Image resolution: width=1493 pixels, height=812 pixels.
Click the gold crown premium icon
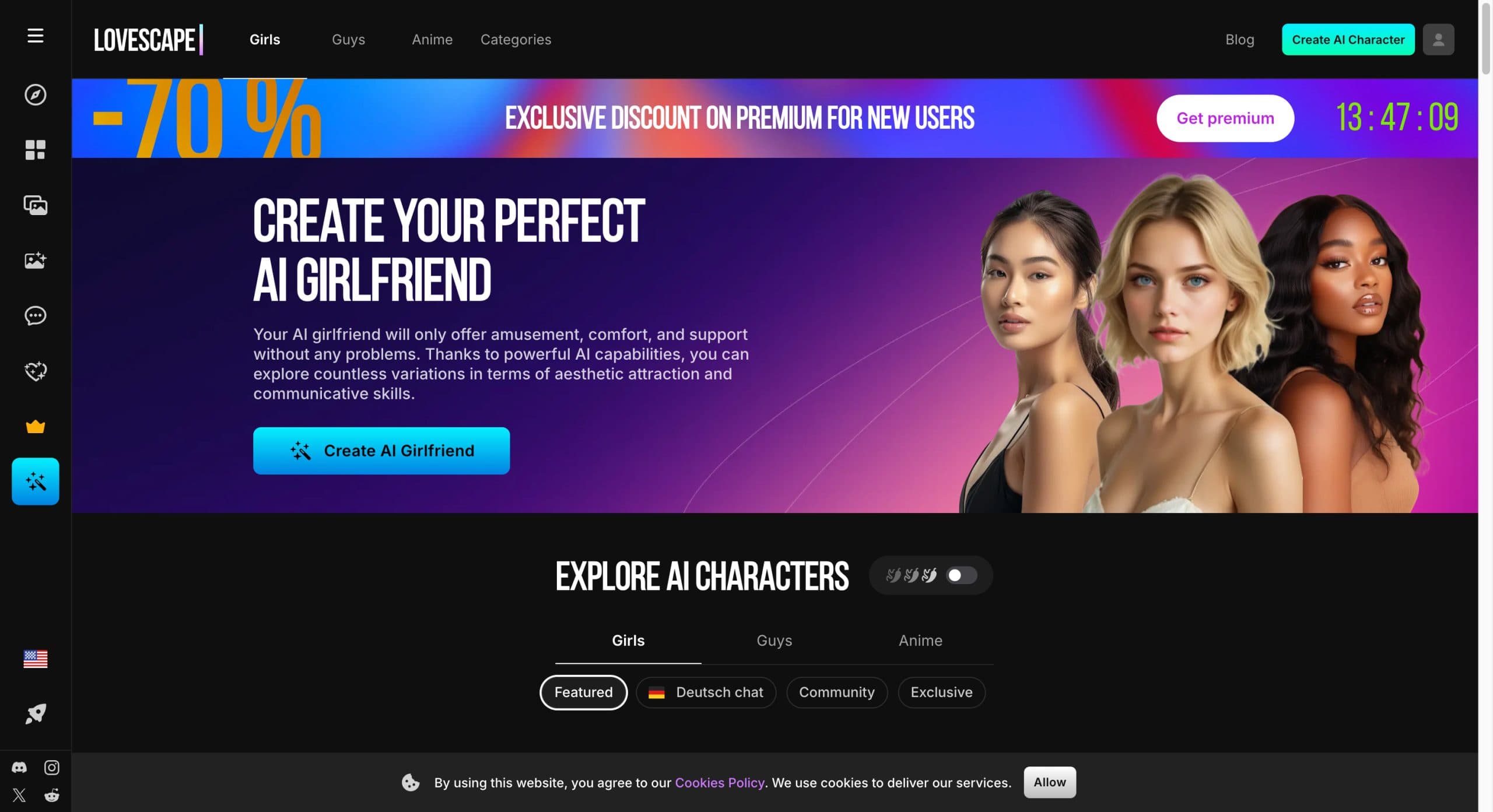pyautogui.click(x=35, y=427)
